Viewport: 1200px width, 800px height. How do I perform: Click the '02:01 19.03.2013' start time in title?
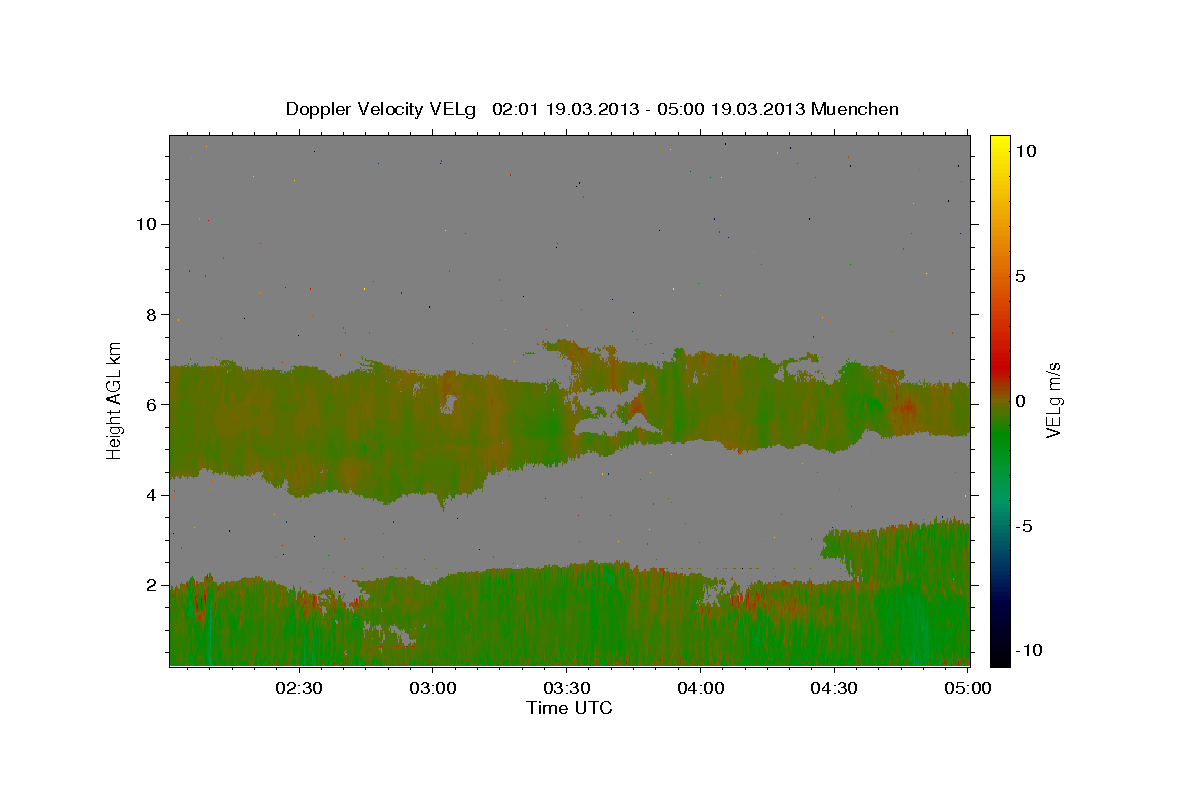pos(565,109)
